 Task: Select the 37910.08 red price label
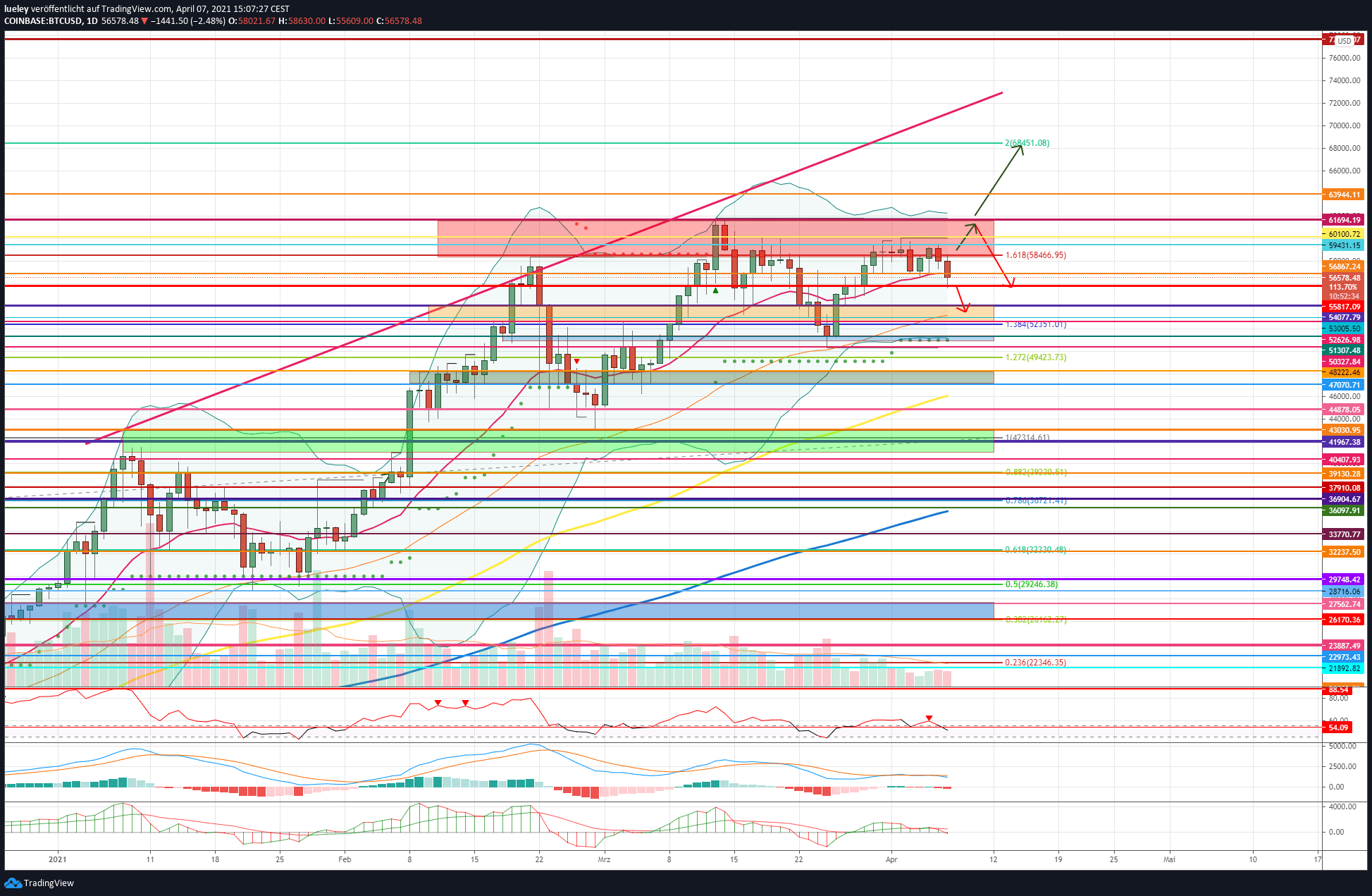1344,488
